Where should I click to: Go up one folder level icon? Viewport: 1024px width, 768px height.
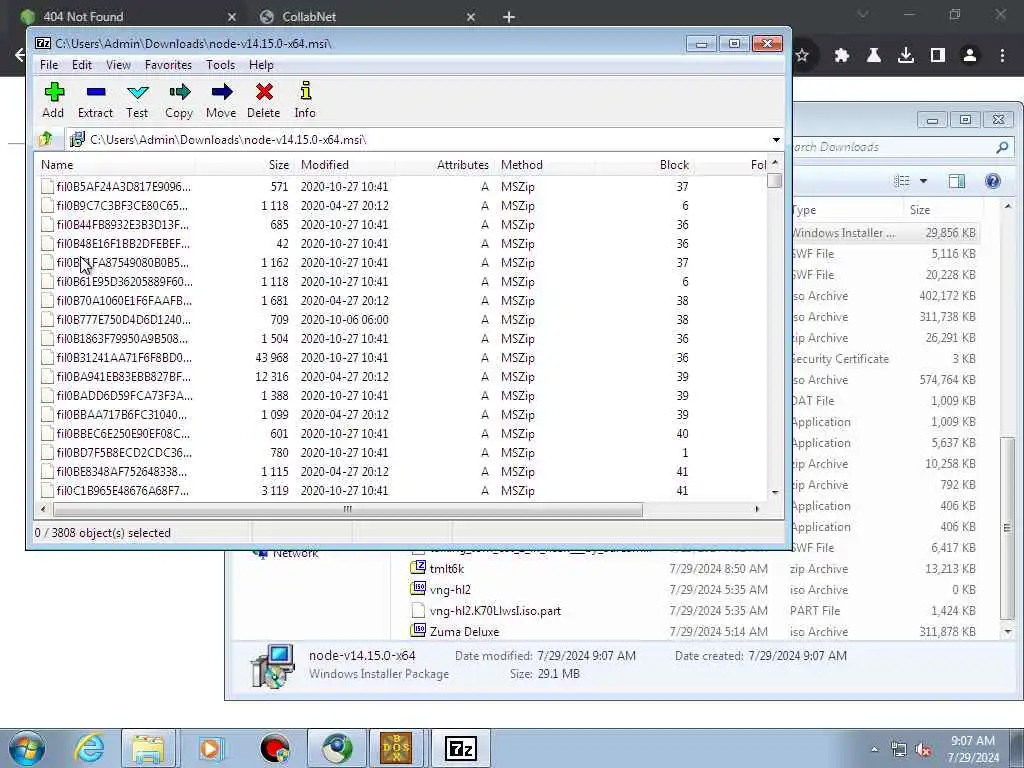[46, 139]
